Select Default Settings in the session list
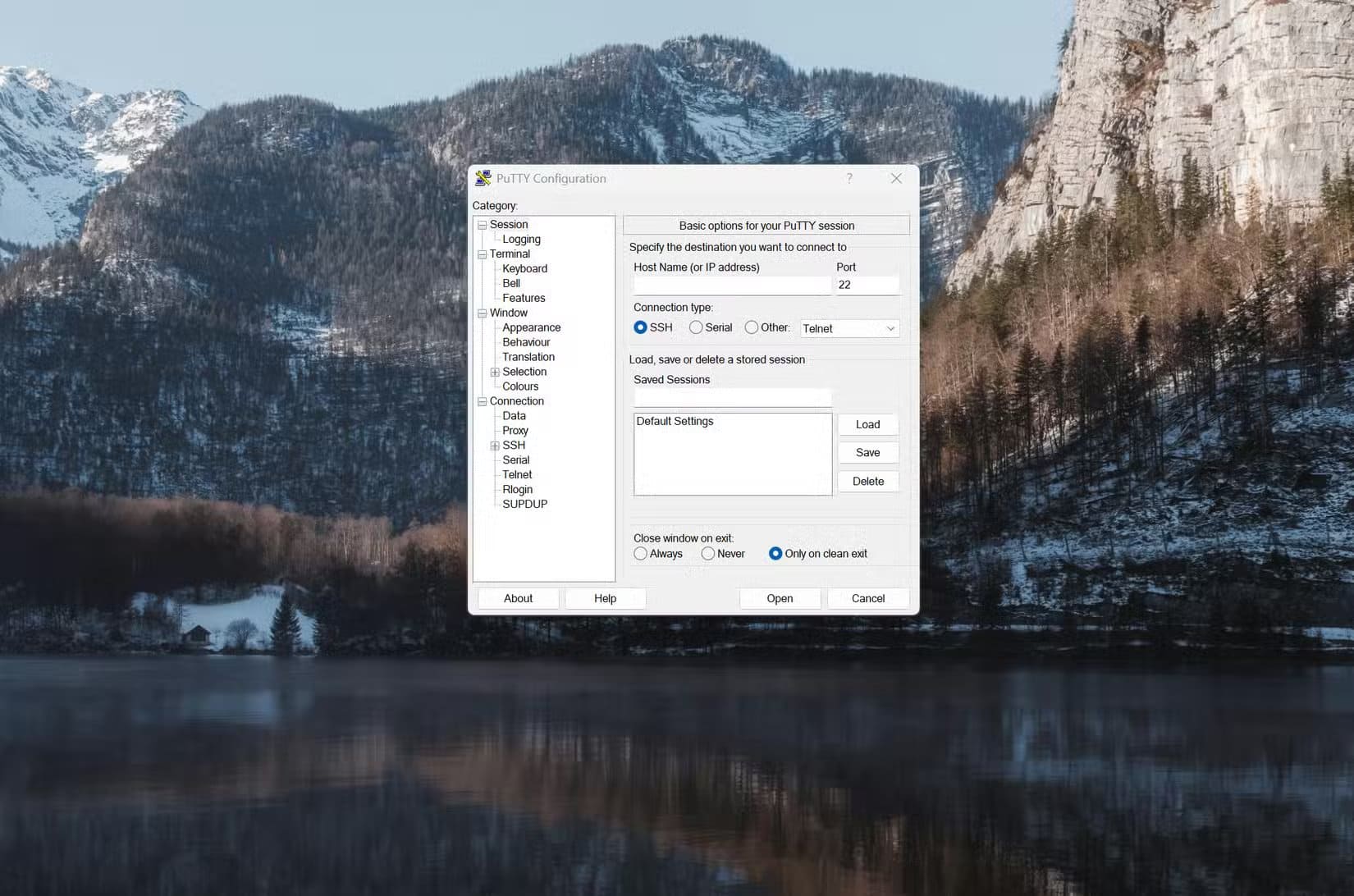This screenshot has height=896, width=1354. tap(675, 421)
